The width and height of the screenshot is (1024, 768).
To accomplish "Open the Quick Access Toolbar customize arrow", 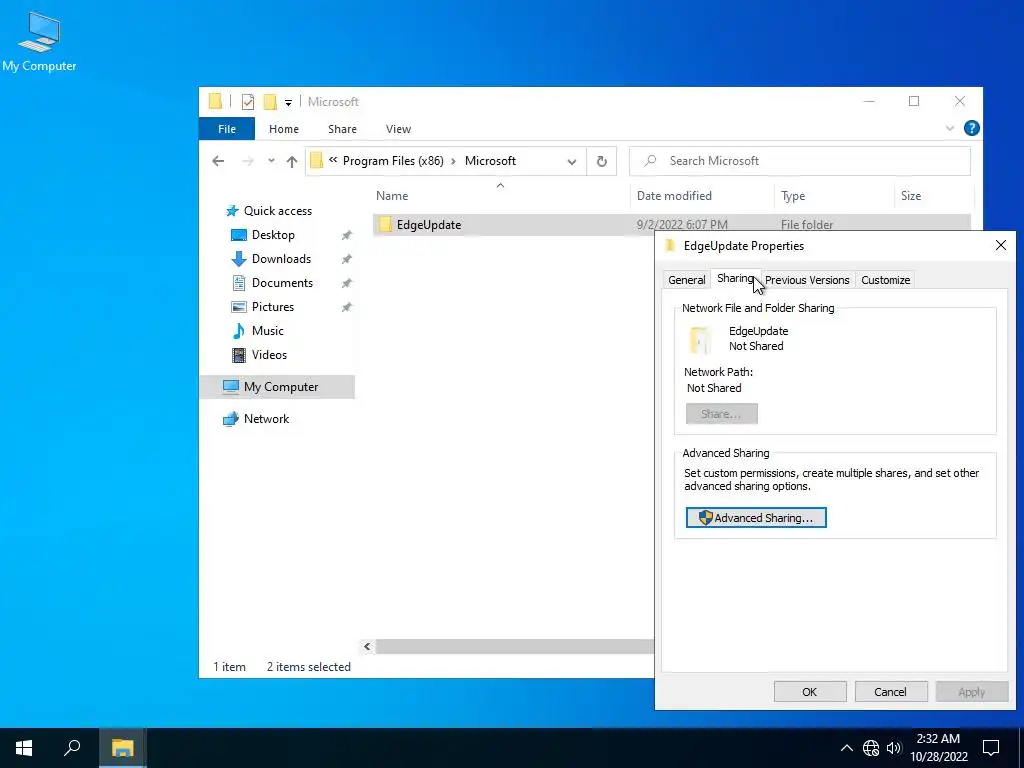I will 288,103.
